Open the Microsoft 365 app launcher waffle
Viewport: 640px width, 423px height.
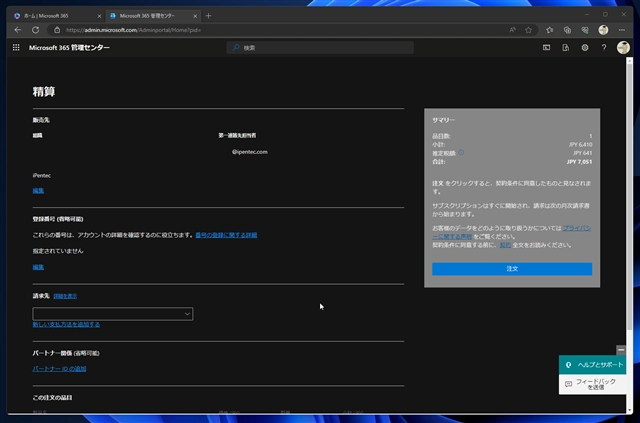tap(16, 48)
